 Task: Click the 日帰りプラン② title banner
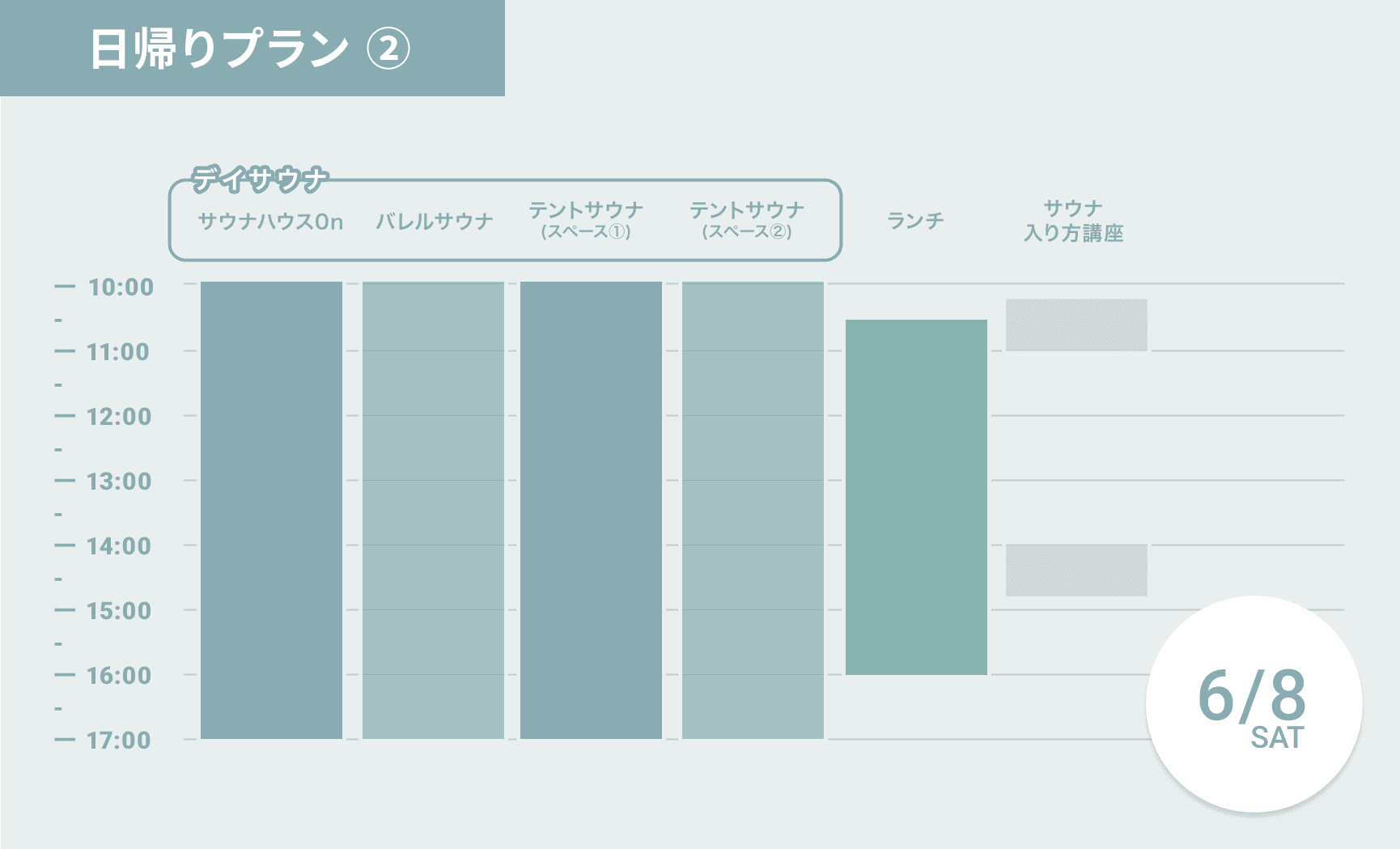[x=252, y=48]
